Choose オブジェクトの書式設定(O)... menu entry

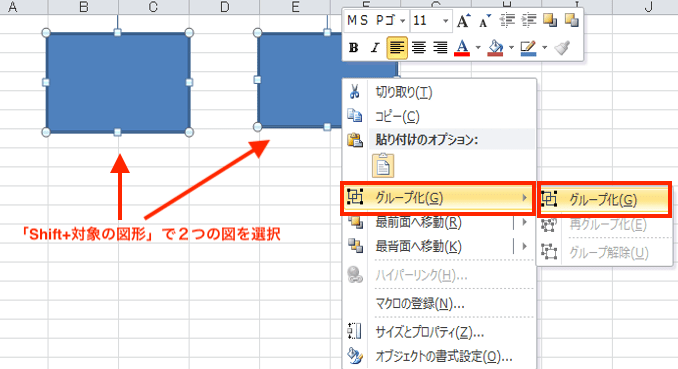(x=439, y=356)
